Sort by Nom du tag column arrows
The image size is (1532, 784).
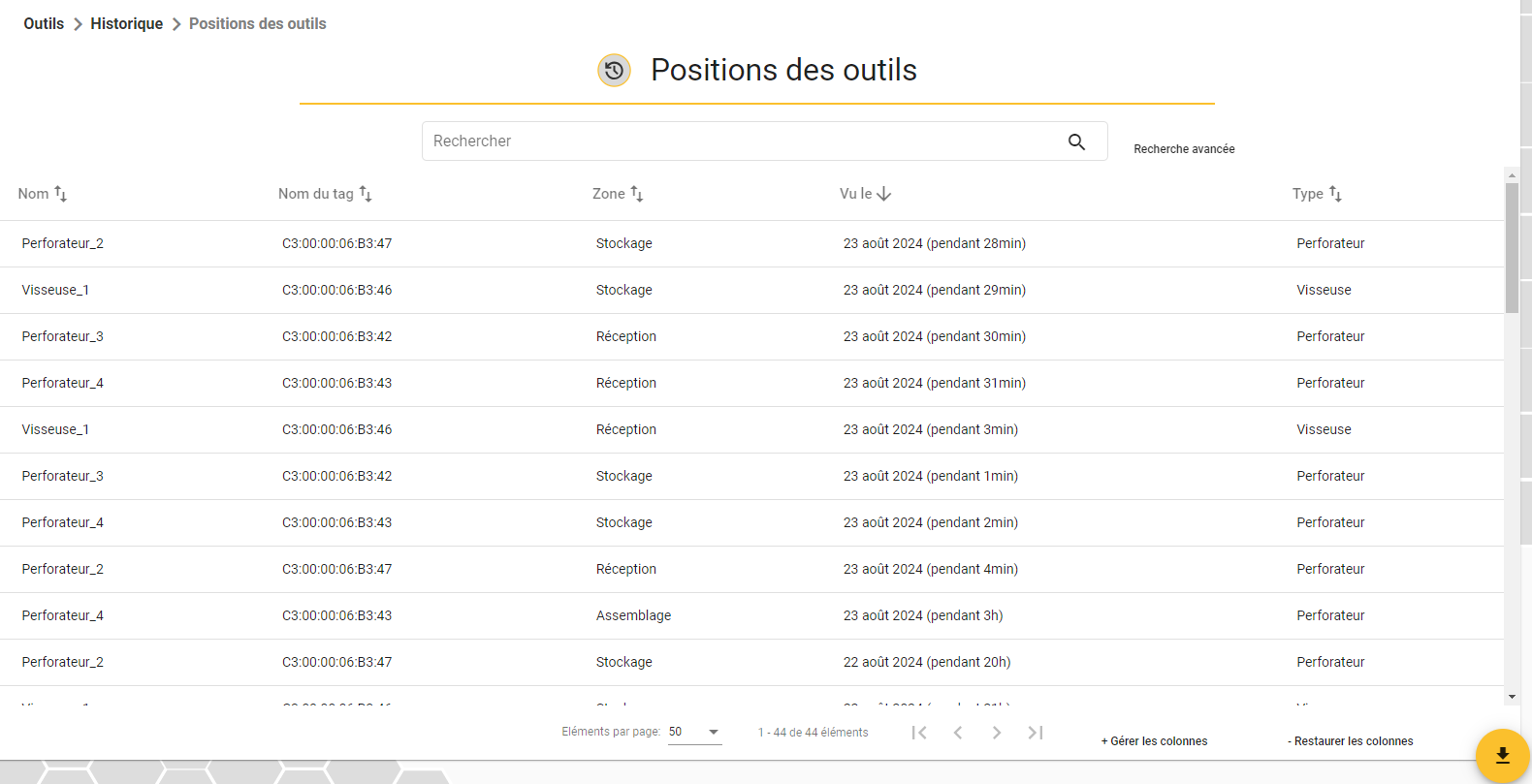(366, 194)
